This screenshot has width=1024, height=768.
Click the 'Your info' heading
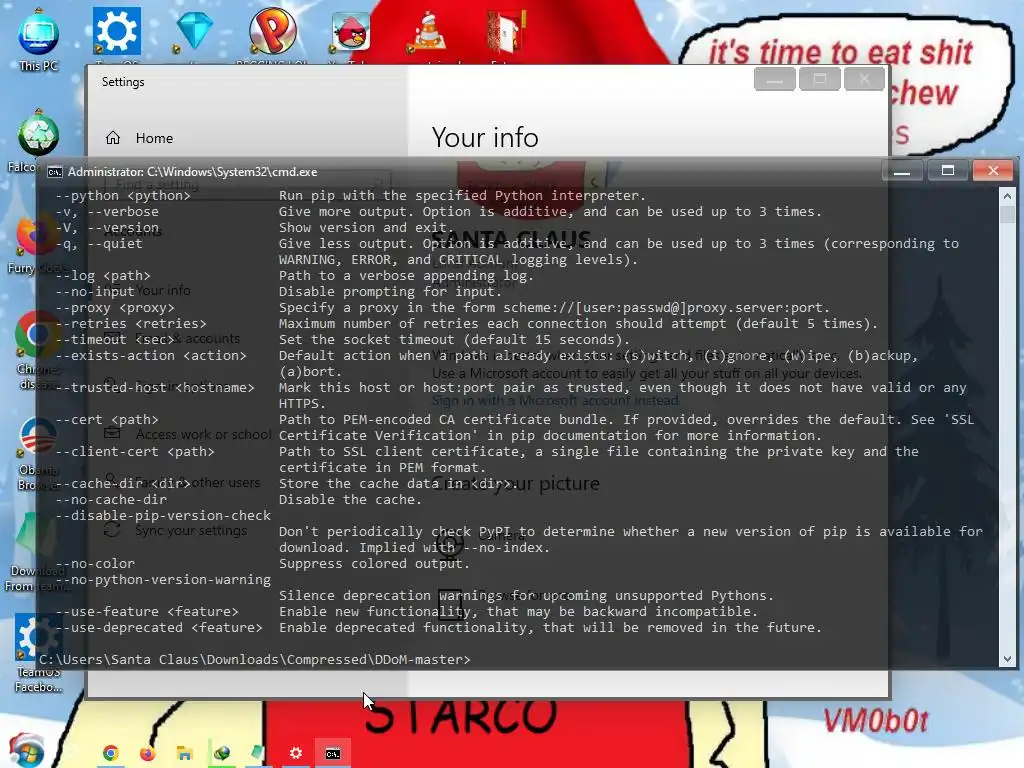pyautogui.click(x=485, y=137)
